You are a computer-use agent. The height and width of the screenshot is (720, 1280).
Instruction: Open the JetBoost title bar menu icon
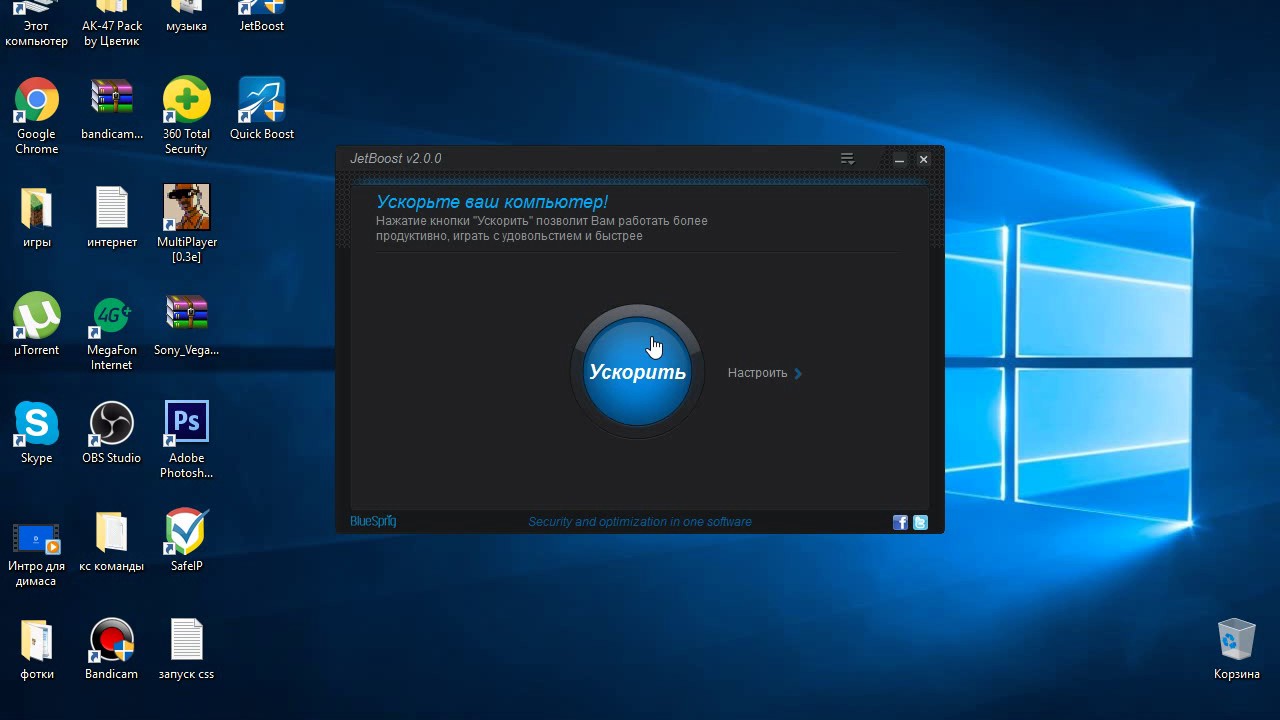[847, 159]
